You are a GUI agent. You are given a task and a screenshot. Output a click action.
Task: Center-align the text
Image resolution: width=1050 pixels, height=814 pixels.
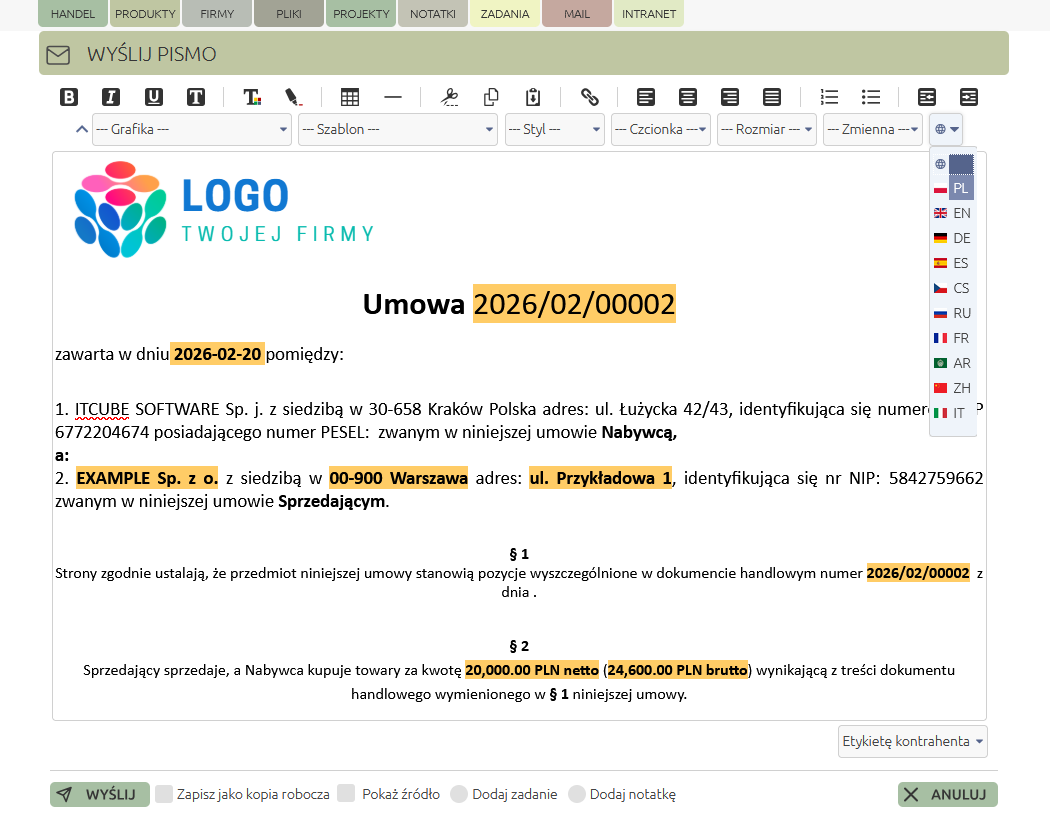coord(688,97)
